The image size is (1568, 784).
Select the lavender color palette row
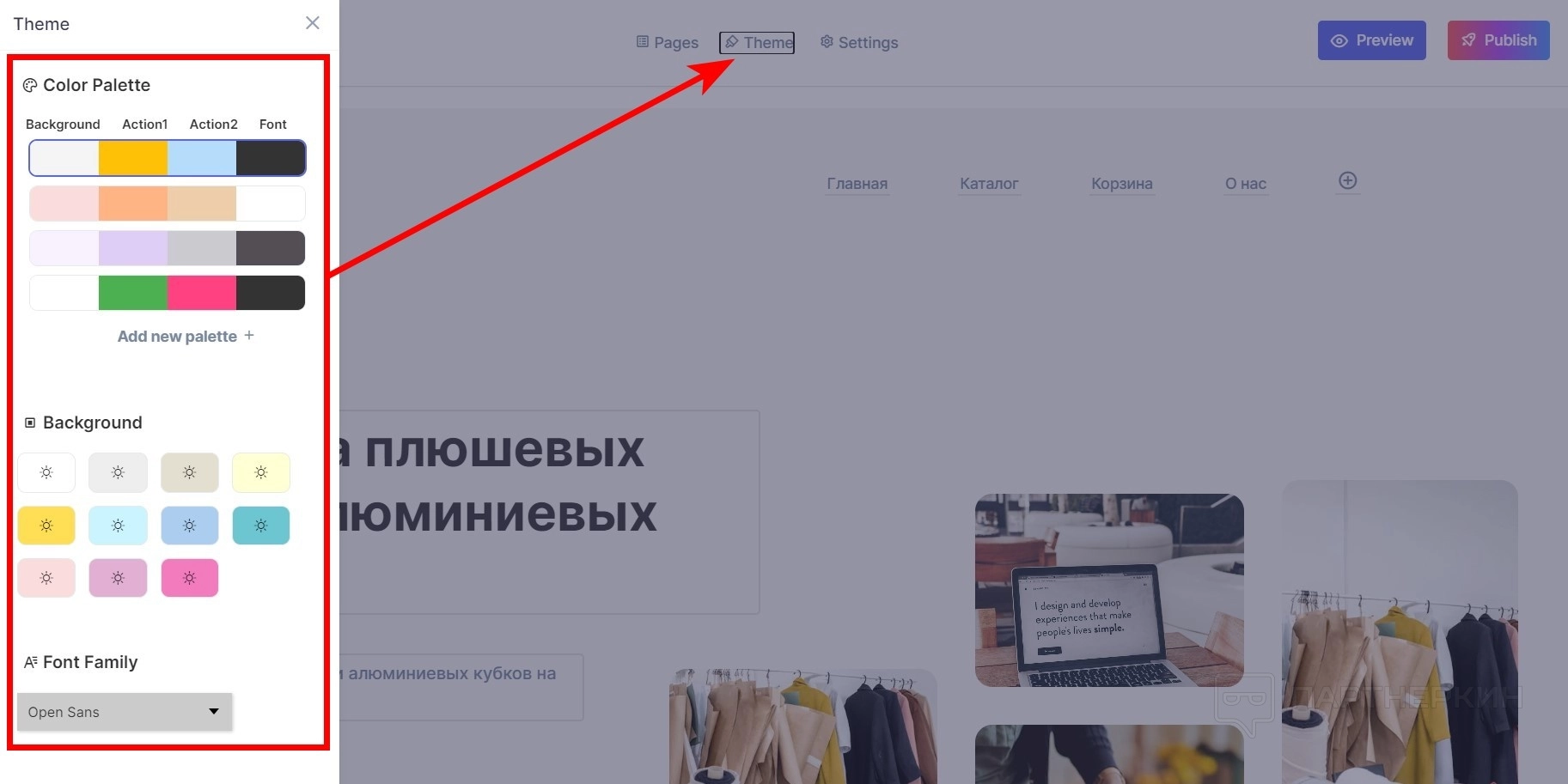click(168, 248)
